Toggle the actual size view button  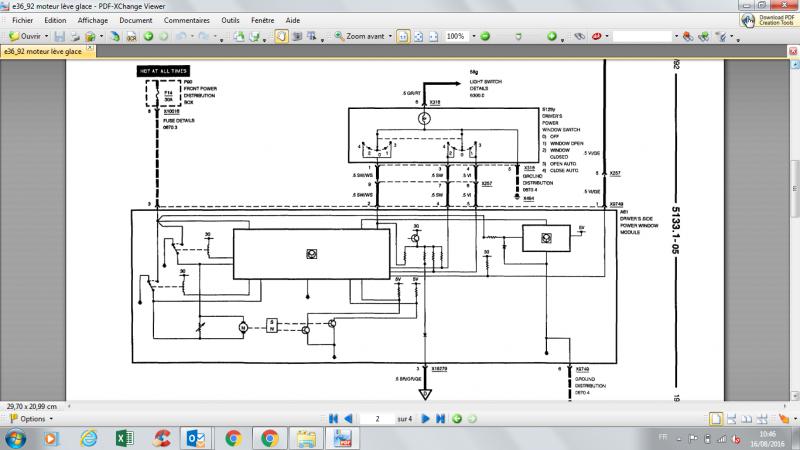pos(402,36)
